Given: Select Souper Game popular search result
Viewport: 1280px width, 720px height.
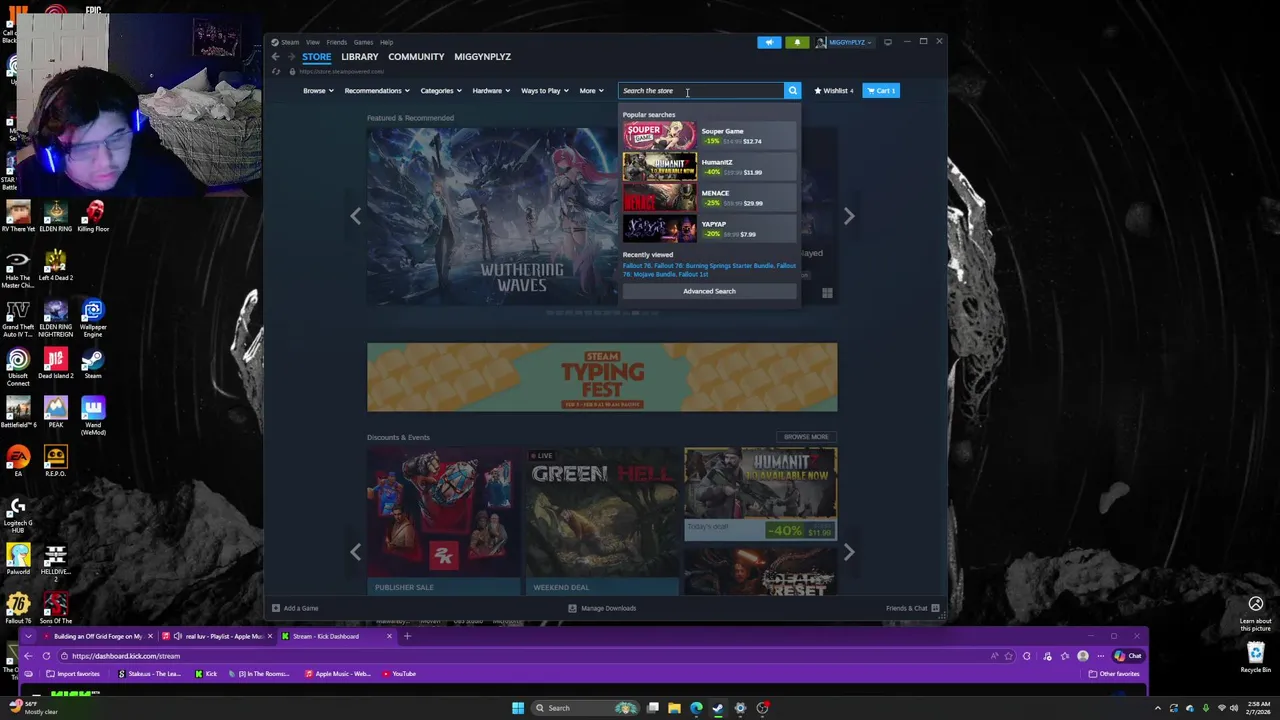Looking at the screenshot, I should click(709, 136).
